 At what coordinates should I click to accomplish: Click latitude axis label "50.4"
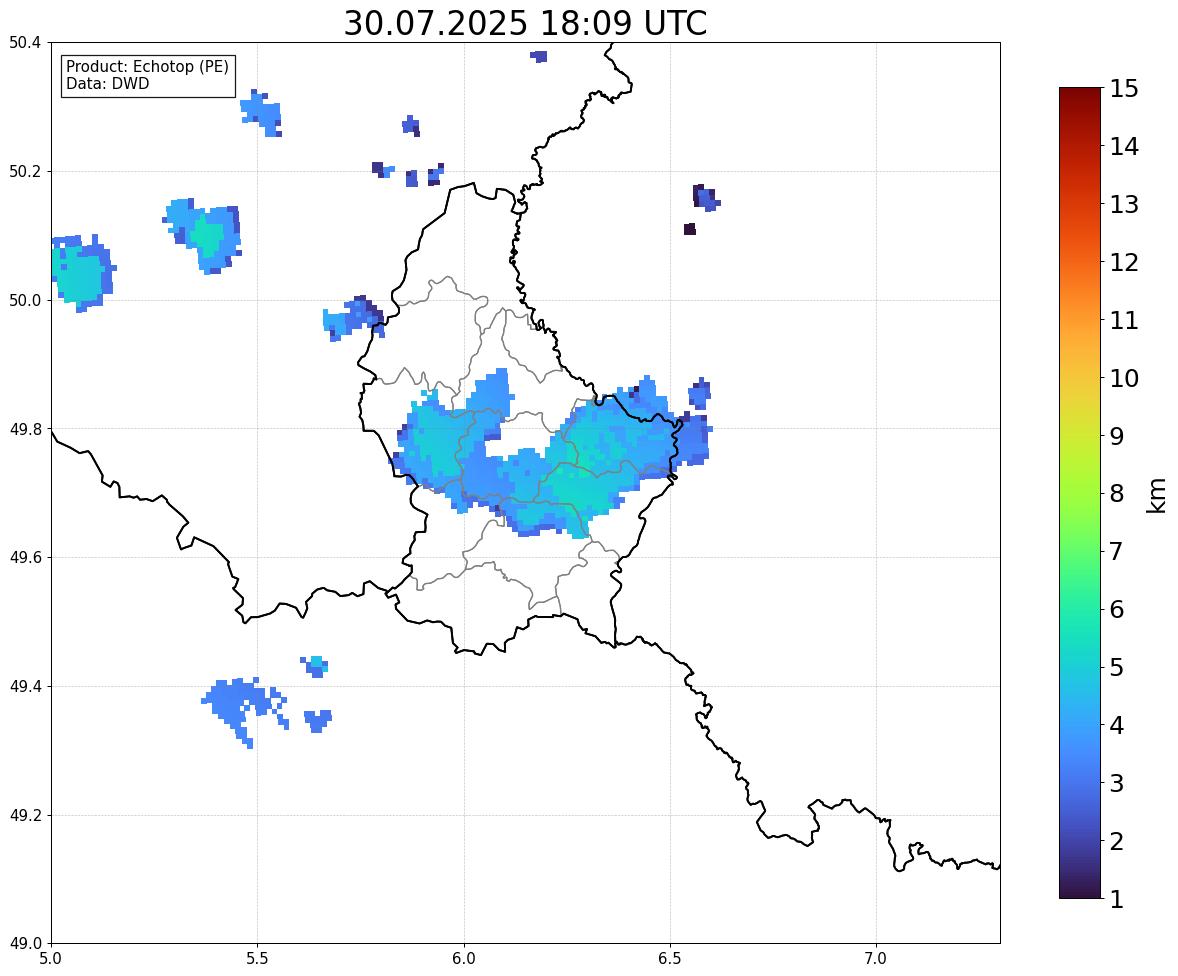(x=24, y=43)
